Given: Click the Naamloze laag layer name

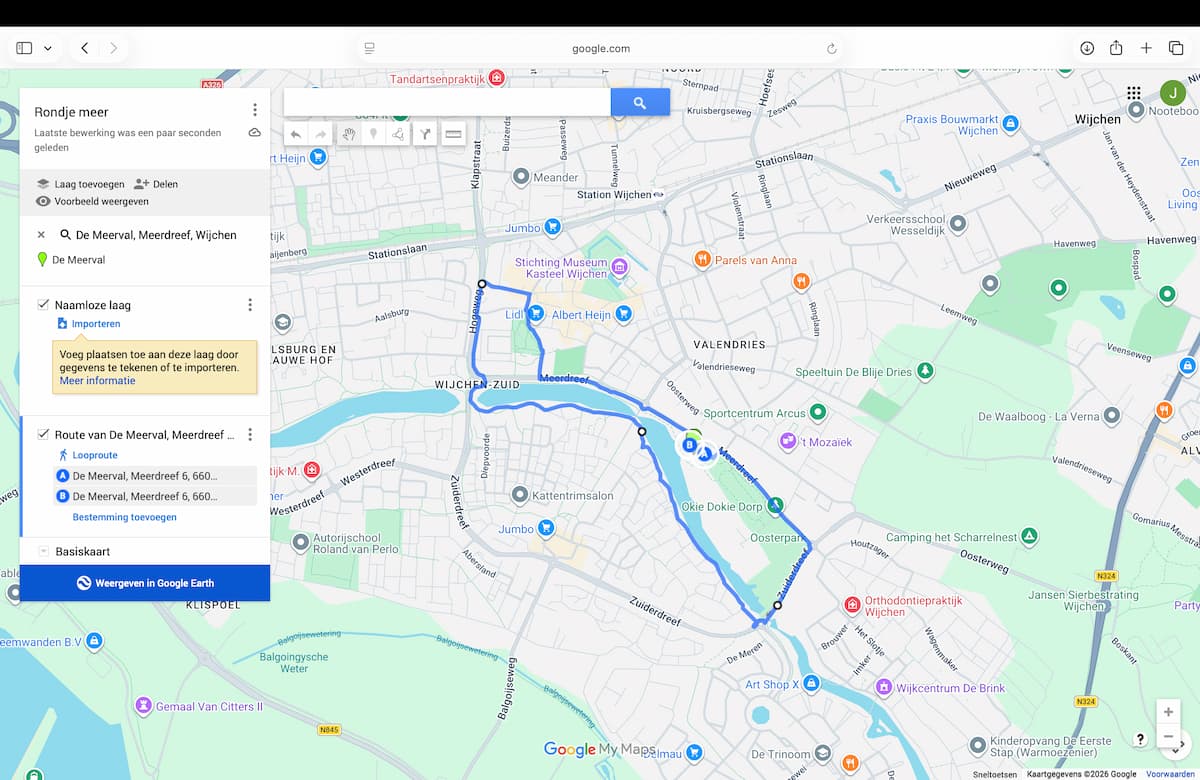Looking at the screenshot, I should click(x=93, y=305).
